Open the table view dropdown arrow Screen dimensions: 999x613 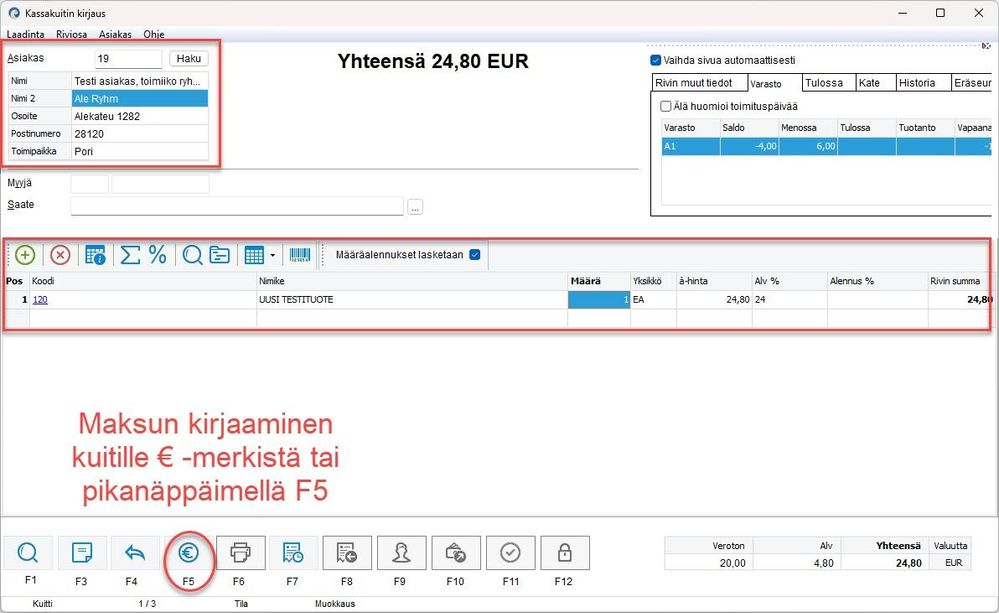tap(271, 256)
